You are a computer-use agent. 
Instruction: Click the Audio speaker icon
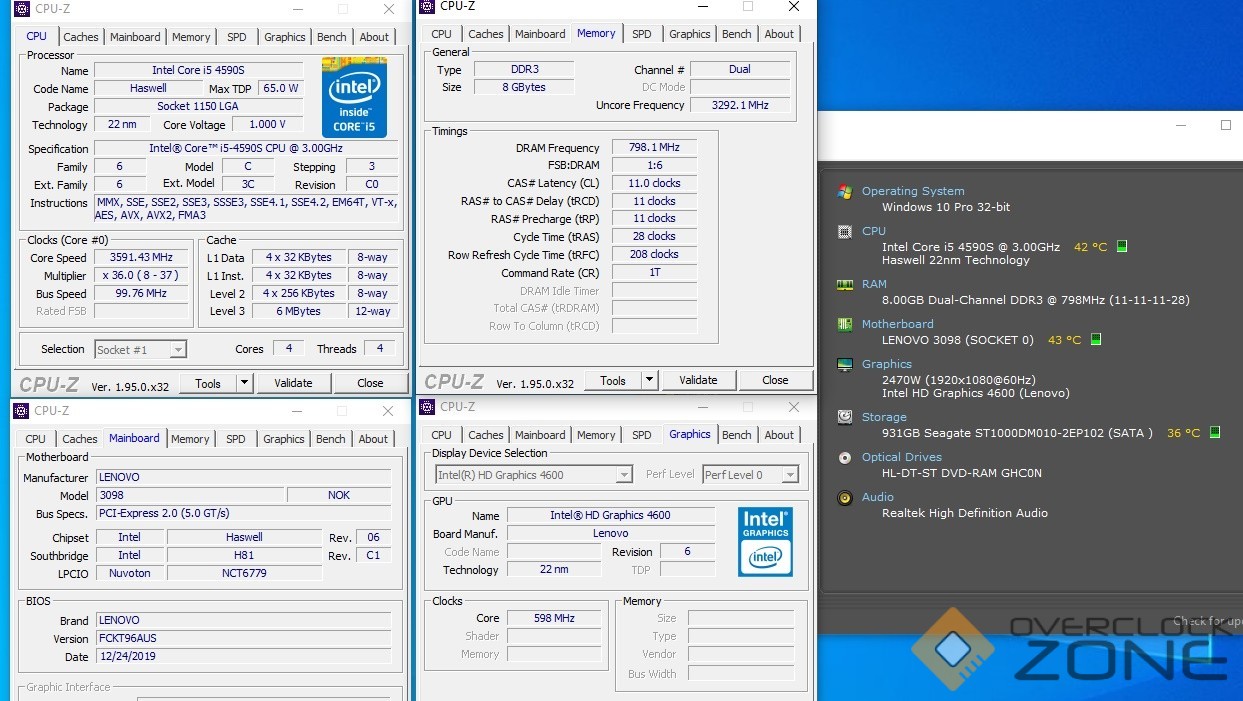[x=845, y=497]
